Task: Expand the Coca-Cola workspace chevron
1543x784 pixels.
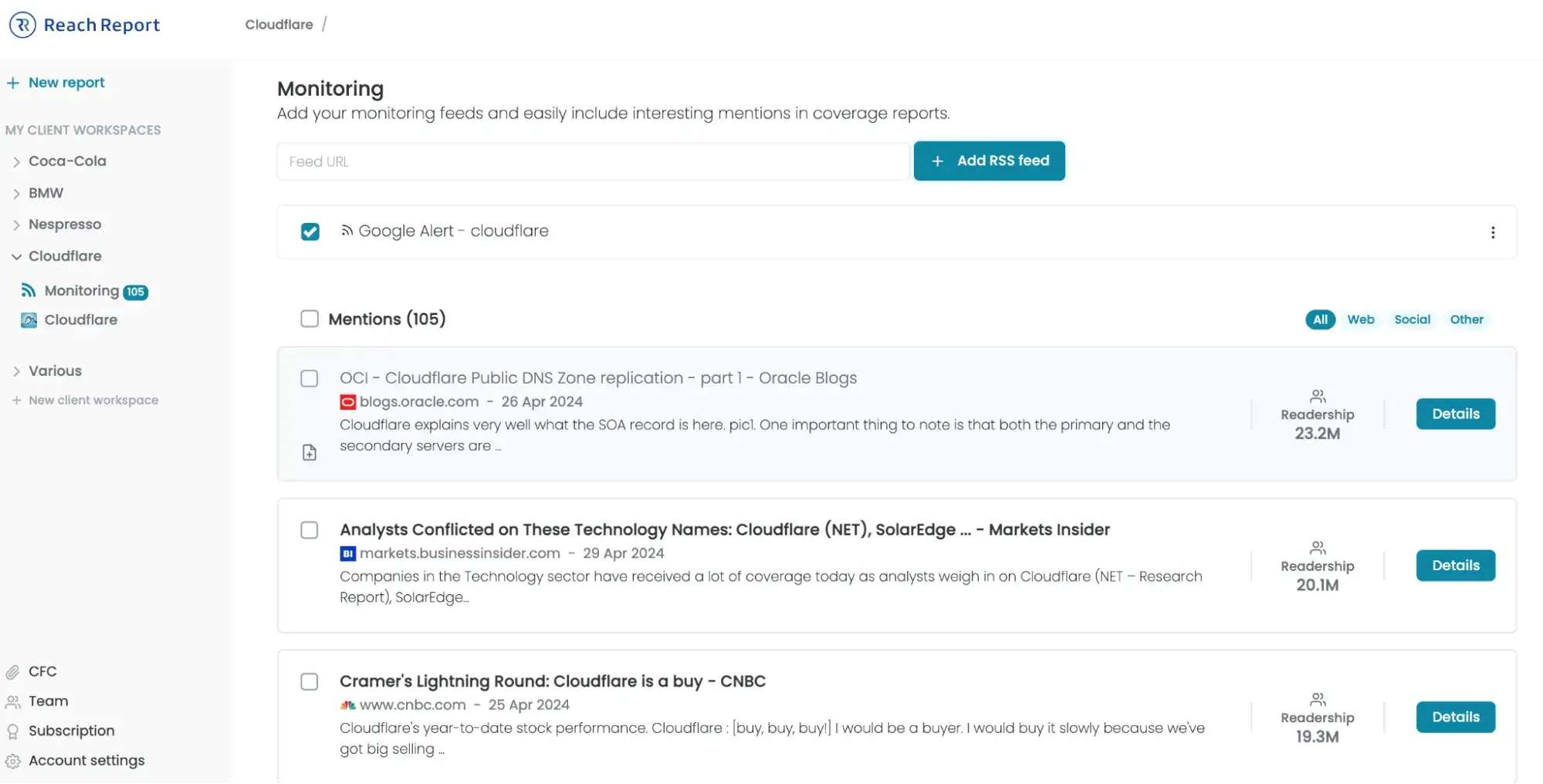Action: pyautogui.click(x=16, y=162)
